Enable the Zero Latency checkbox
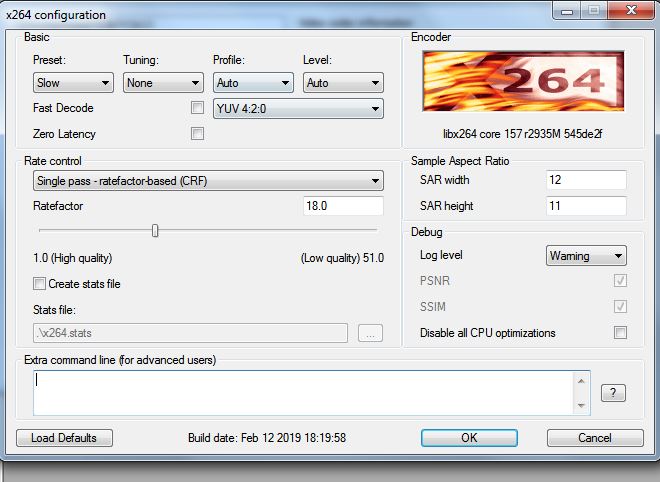 coord(197,133)
